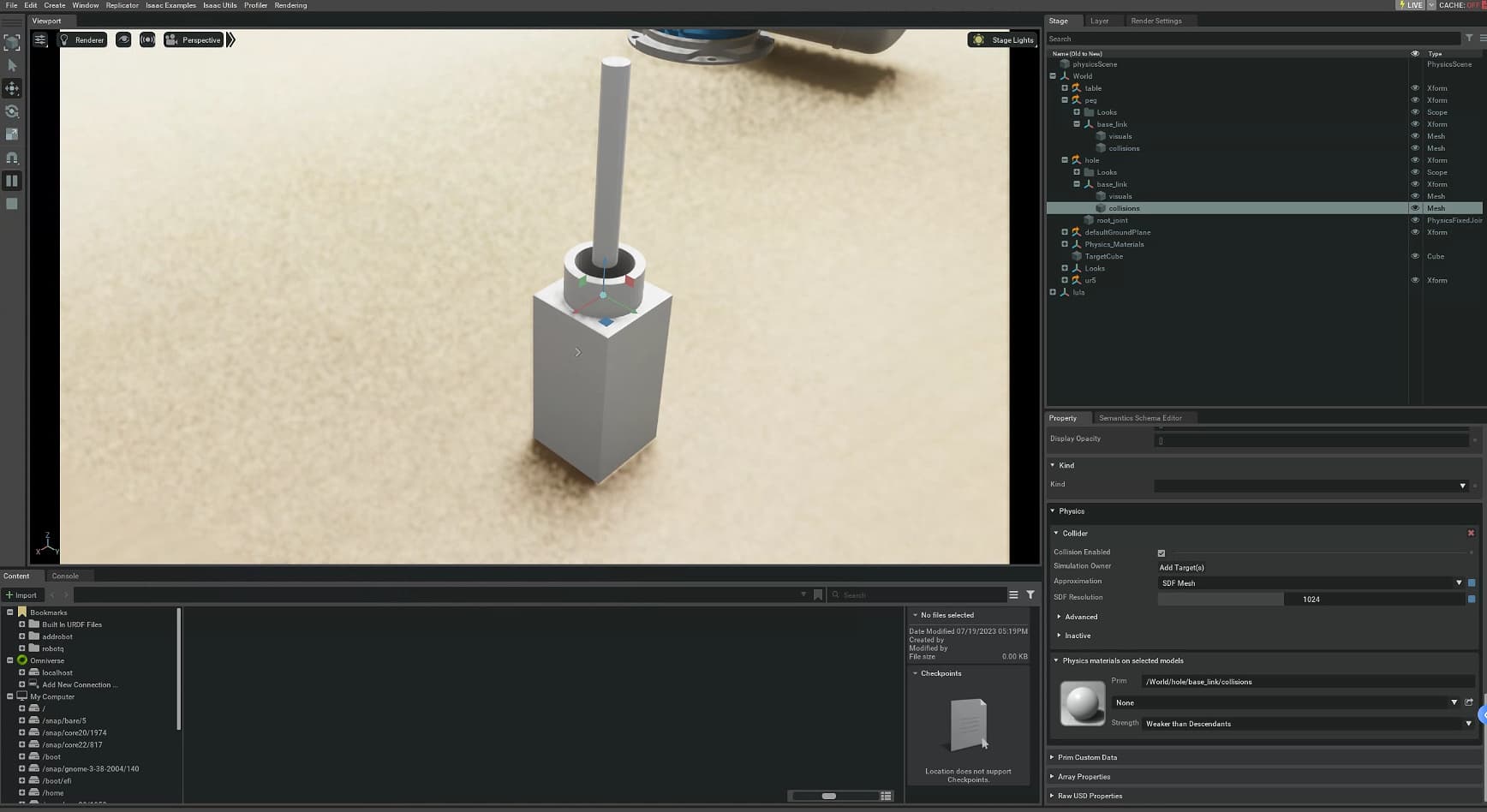
Task: Open the Isaac Examples menu
Action: point(170,5)
